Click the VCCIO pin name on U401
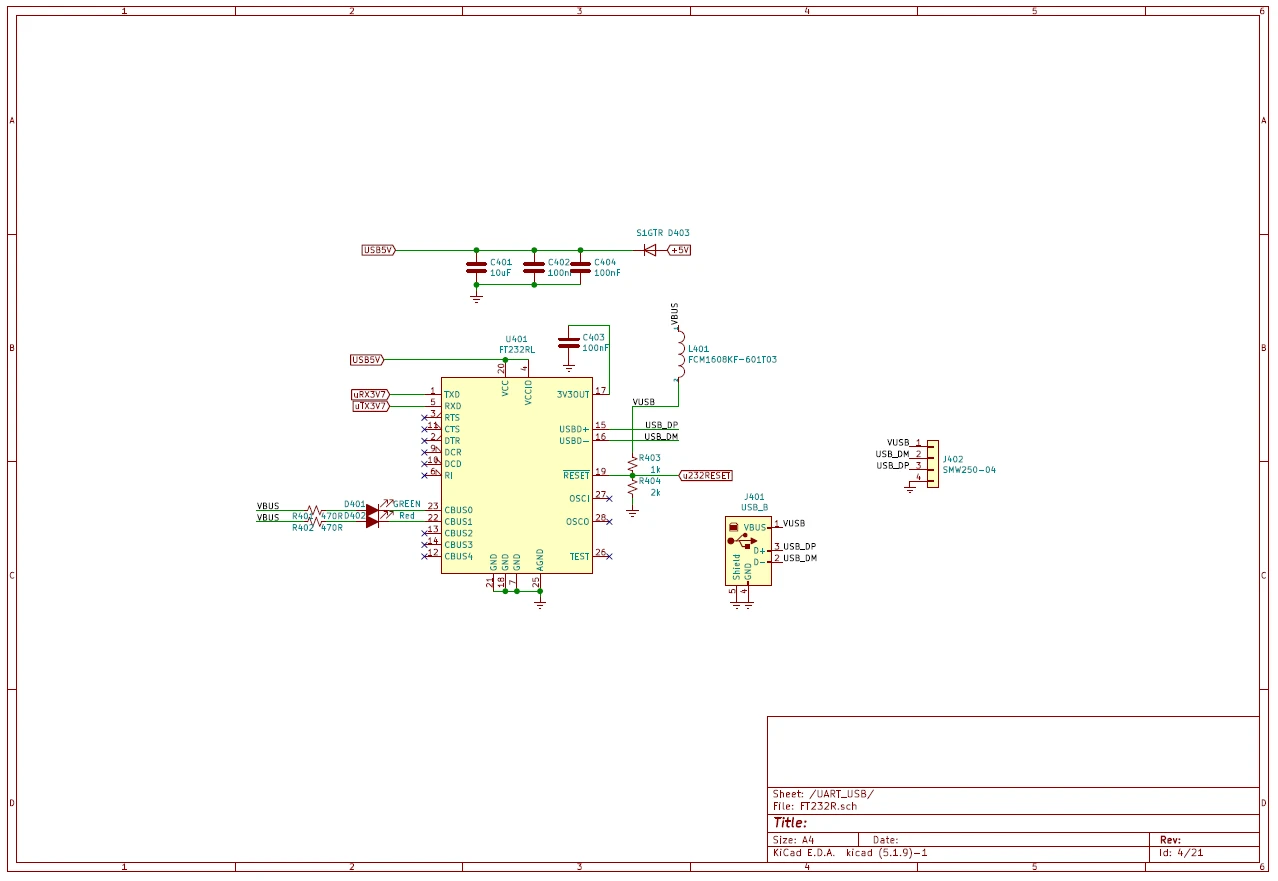This screenshot has height=881, width=1278. tap(528, 392)
